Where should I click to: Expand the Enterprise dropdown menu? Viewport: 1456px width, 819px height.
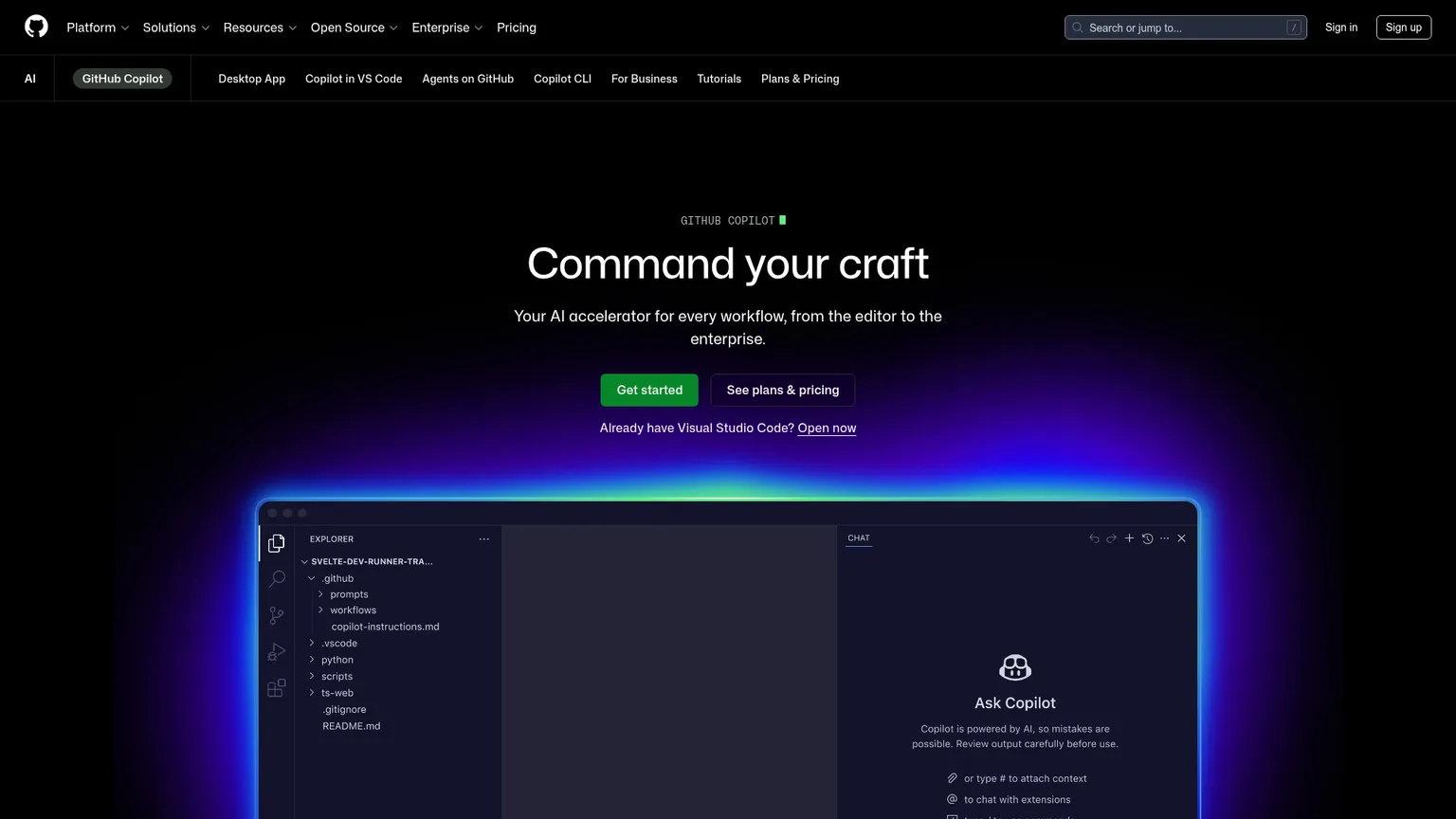click(x=447, y=27)
